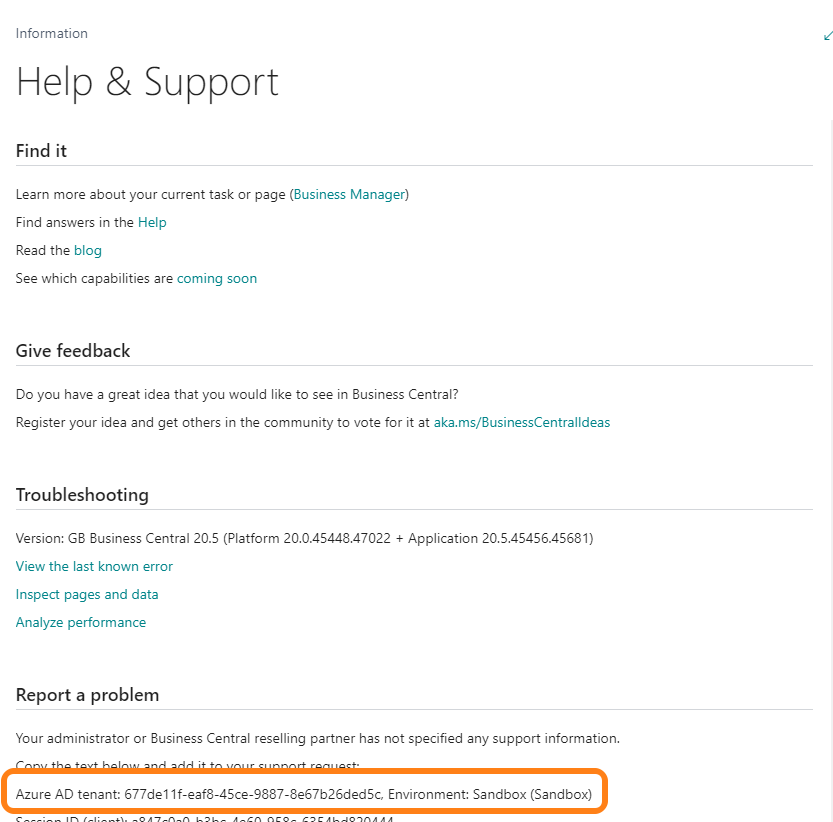The height and width of the screenshot is (822, 833).
Task: Click the administrator support information message
Action: pyautogui.click(x=317, y=738)
